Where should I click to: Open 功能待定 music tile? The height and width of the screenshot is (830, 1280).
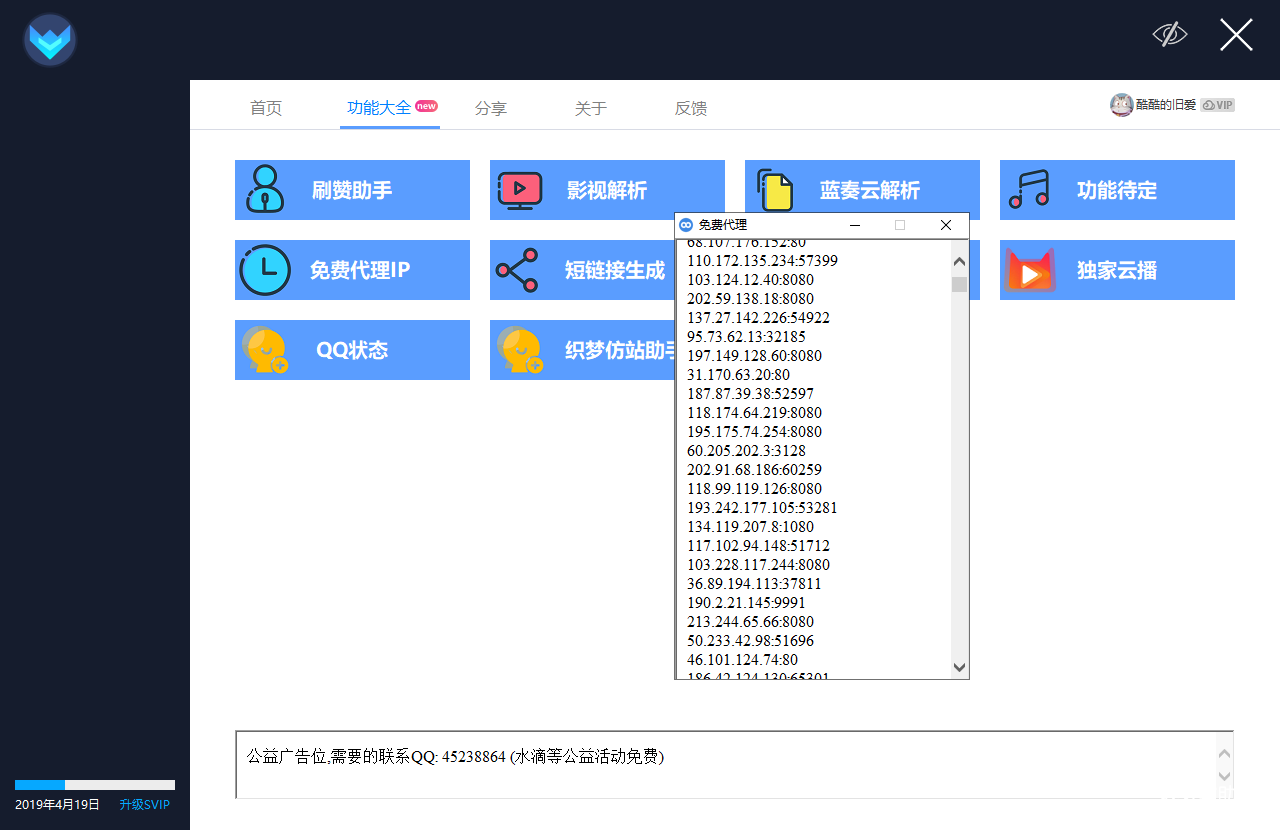coord(1117,190)
